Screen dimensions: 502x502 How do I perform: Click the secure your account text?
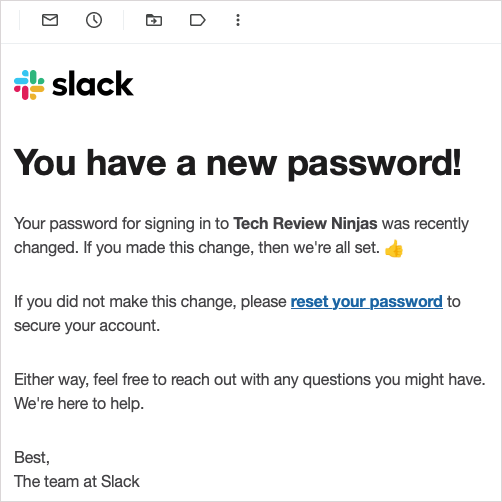(87, 326)
